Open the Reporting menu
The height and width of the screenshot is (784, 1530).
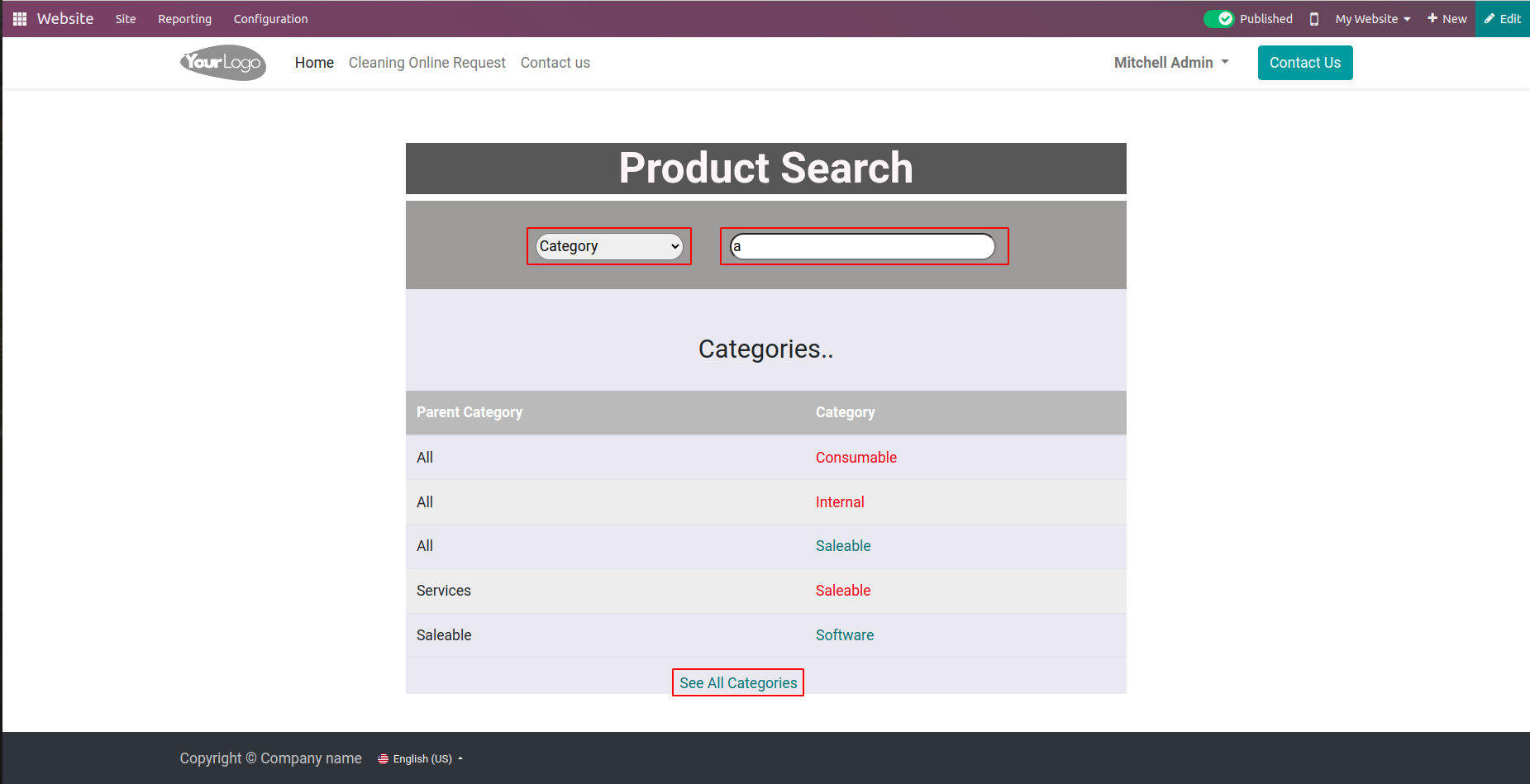coord(184,19)
